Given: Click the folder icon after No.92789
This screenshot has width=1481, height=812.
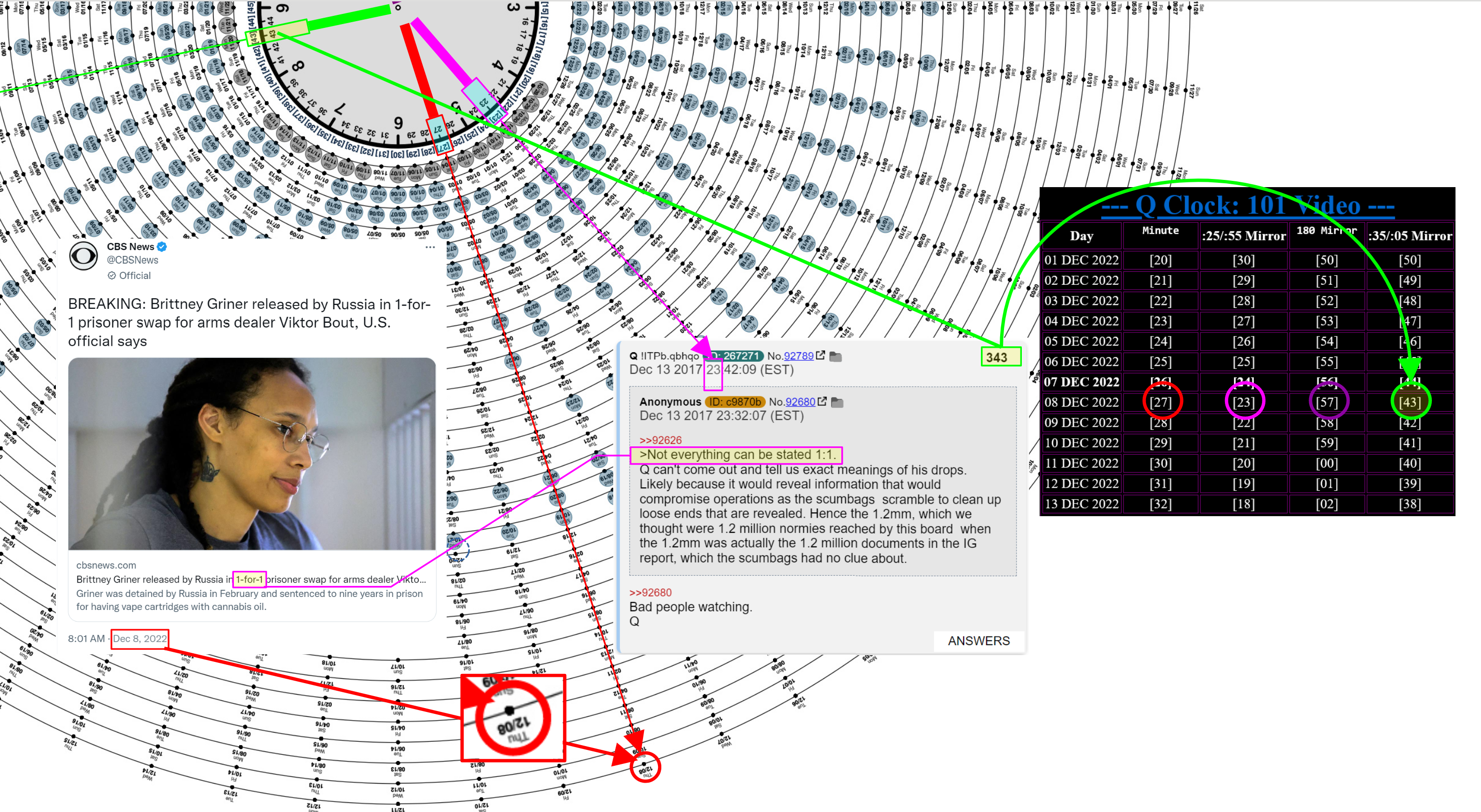Looking at the screenshot, I should (836, 356).
